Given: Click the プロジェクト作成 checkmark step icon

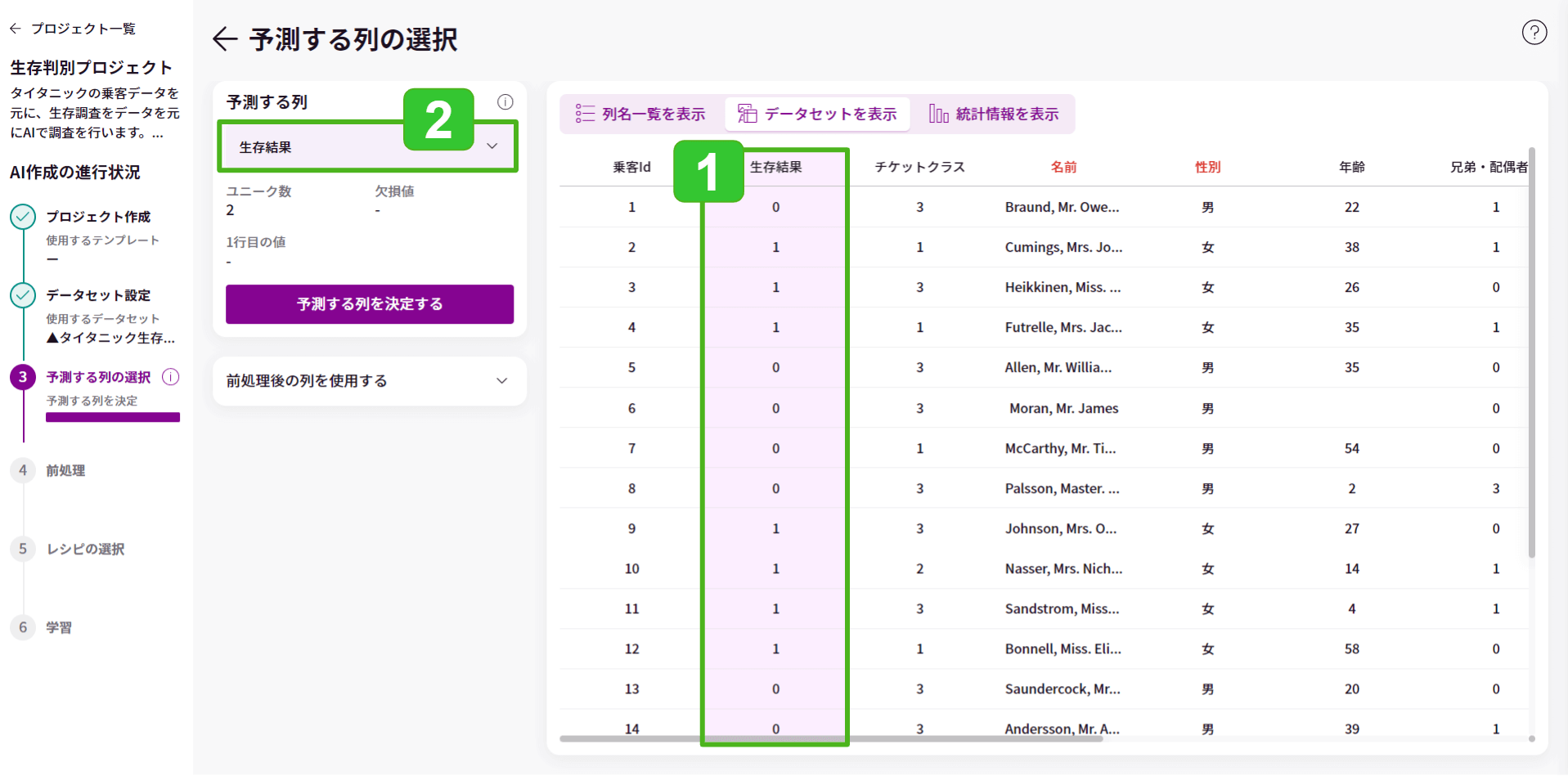Looking at the screenshot, I should (23, 217).
